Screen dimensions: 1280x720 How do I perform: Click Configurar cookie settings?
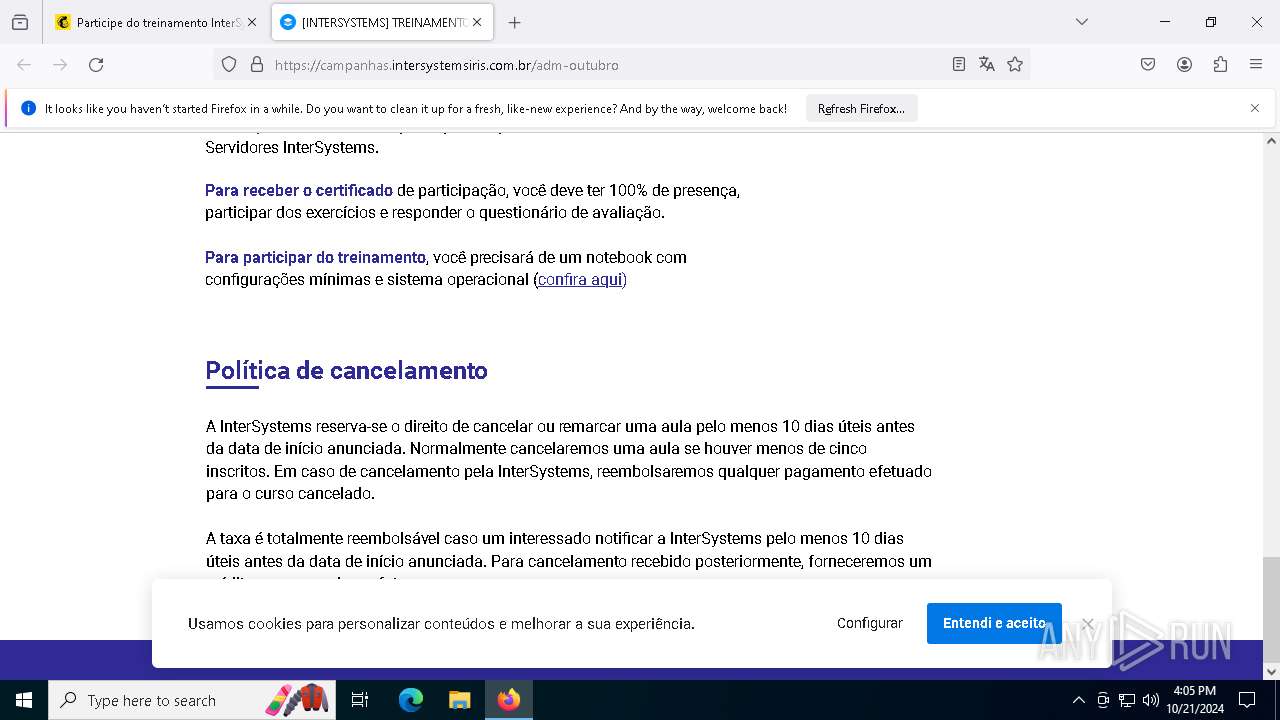click(870, 623)
